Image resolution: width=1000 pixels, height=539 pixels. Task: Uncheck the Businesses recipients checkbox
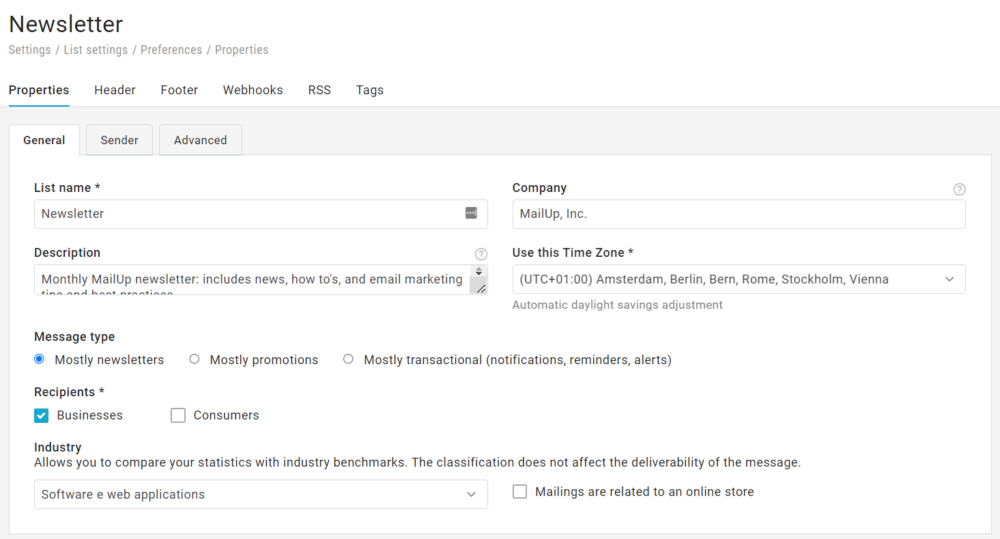pos(41,415)
